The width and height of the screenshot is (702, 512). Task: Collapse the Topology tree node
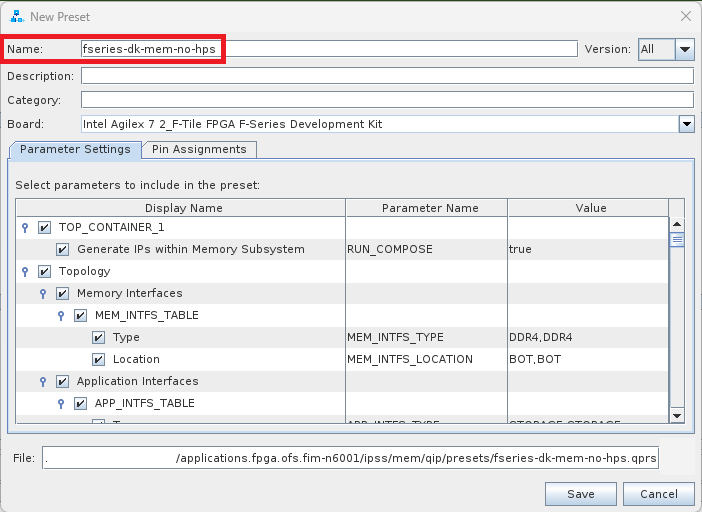25,271
